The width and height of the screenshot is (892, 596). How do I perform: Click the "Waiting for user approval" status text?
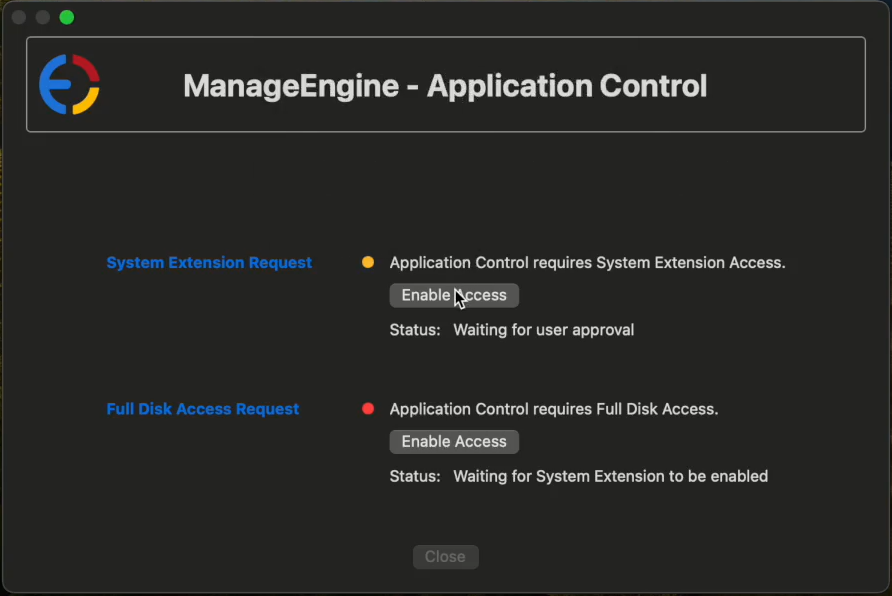544,330
